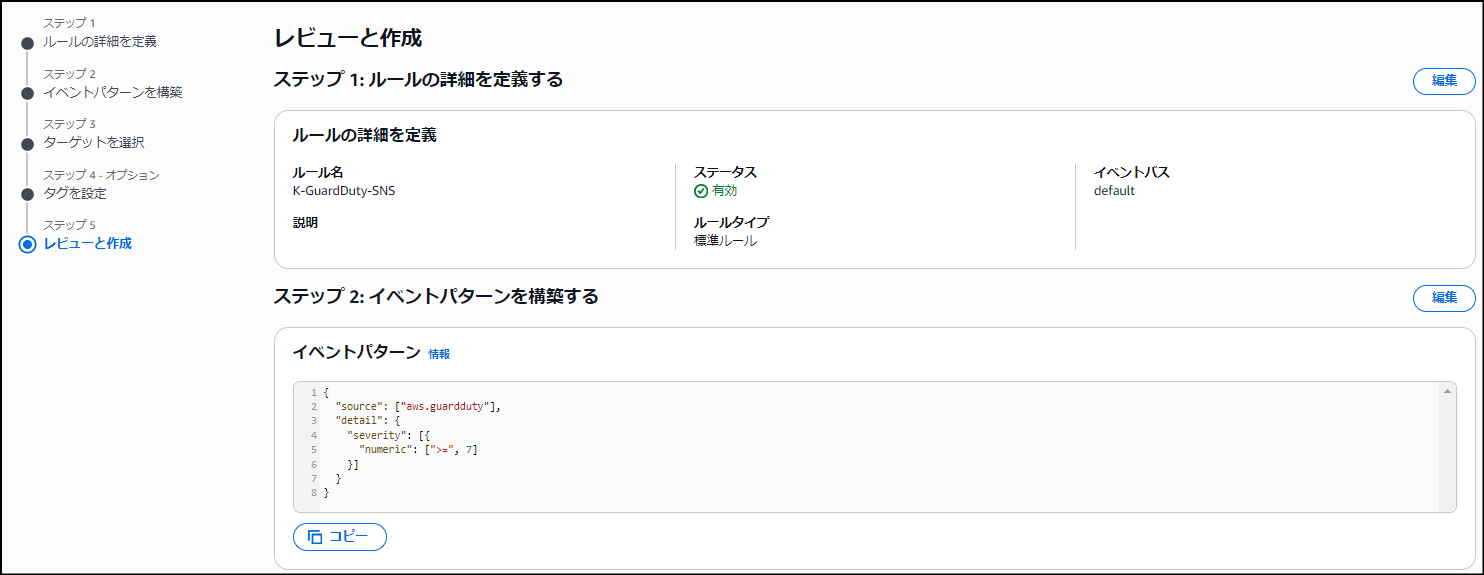Click the Step 4 wizard circle indicator
Viewport: 1484px width, 575px height.
28,194
